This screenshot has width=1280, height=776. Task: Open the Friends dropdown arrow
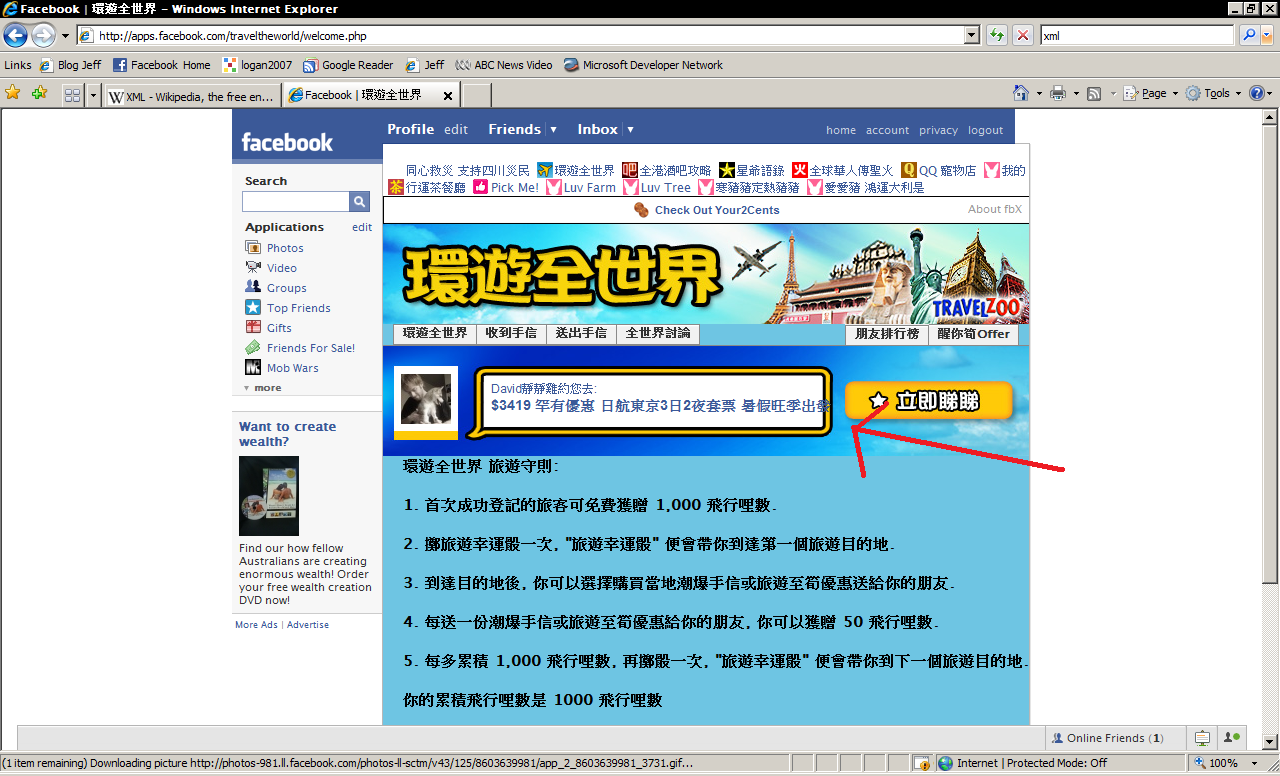[553, 130]
